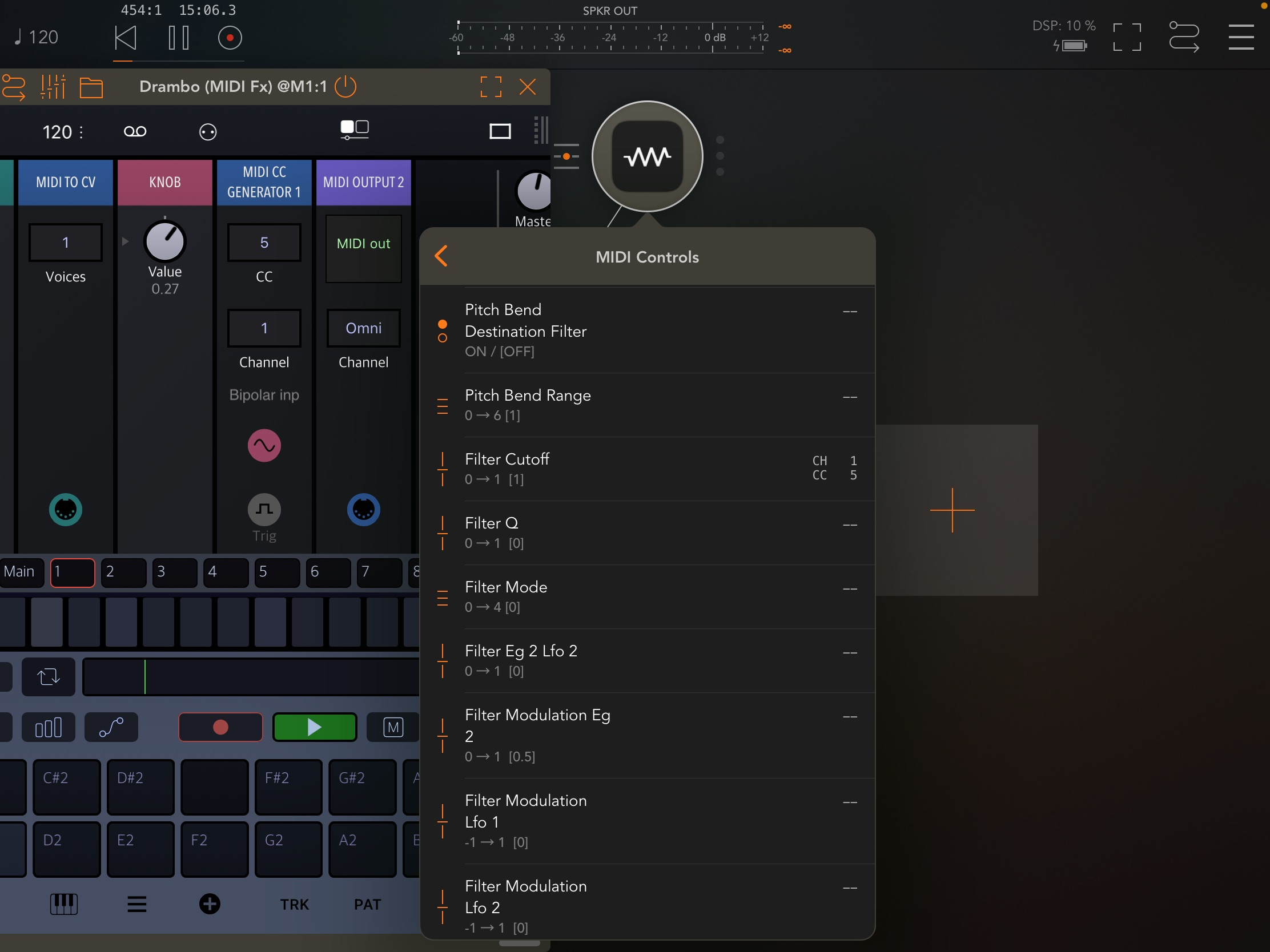Viewport: 1270px width, 952px height.
Task: Tap the tape recorder icon
Action: click(x=134, y=131)
